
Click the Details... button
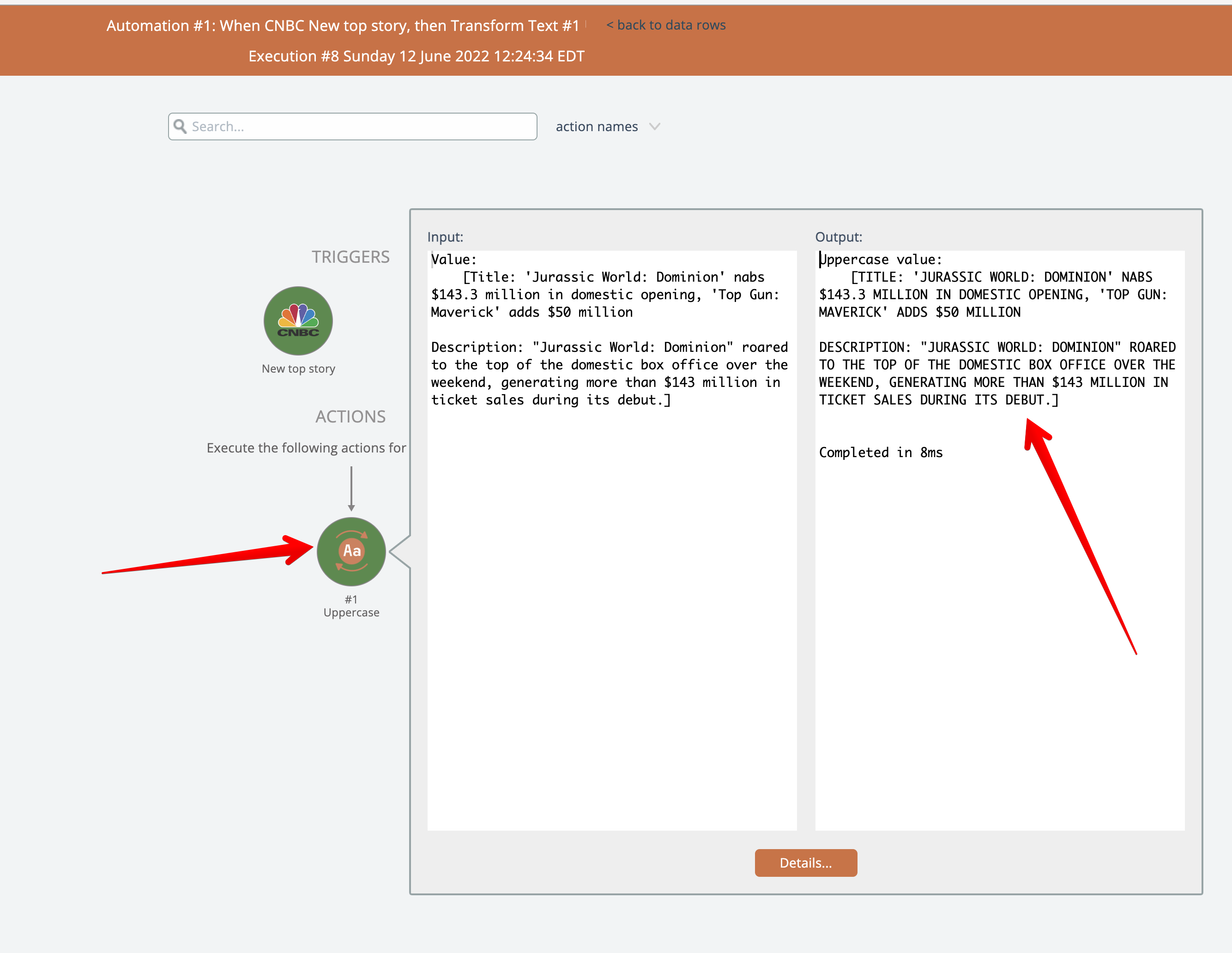(x=805, y=862)
